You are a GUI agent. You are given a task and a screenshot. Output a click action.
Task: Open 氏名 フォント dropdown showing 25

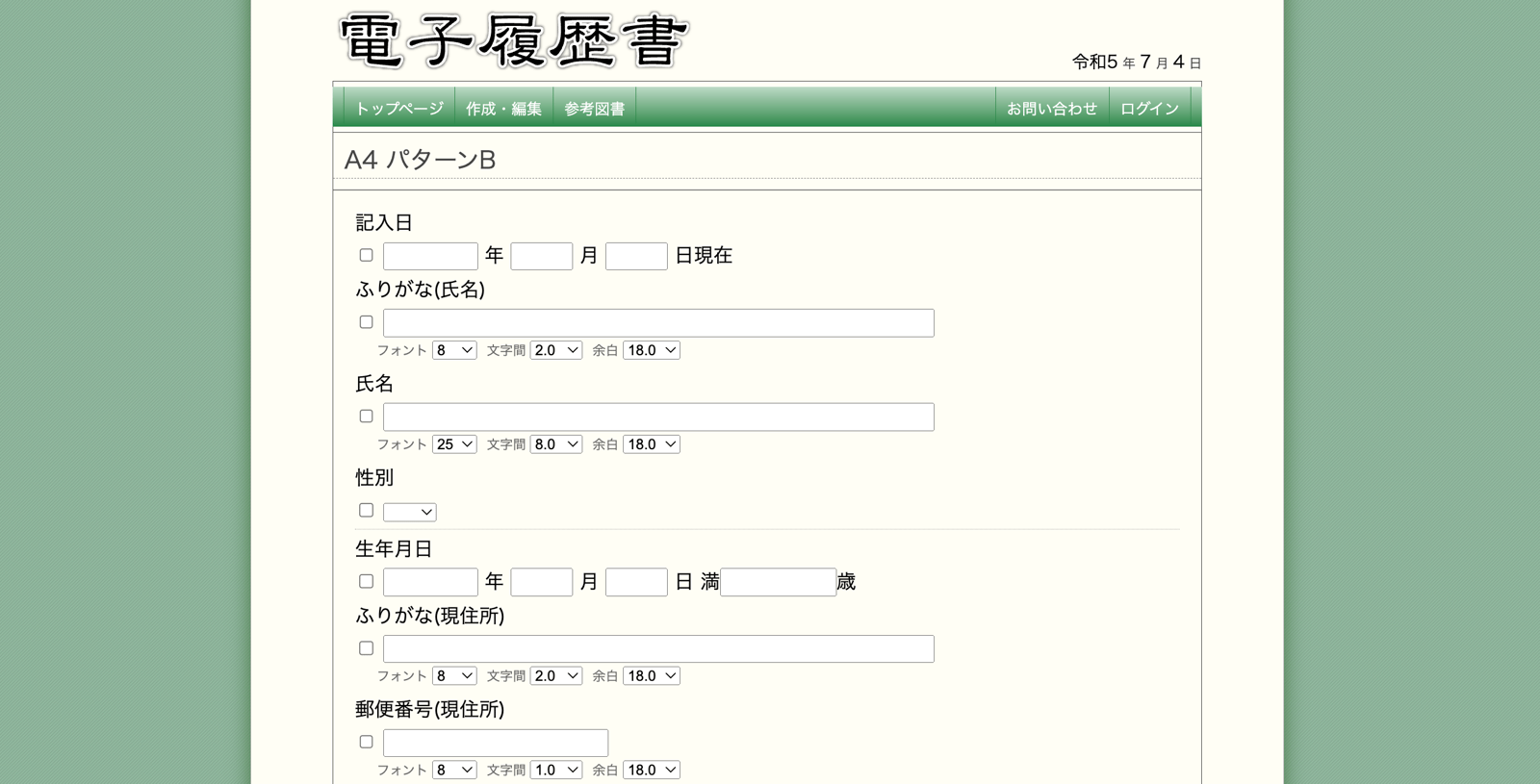tap(454, 444)
